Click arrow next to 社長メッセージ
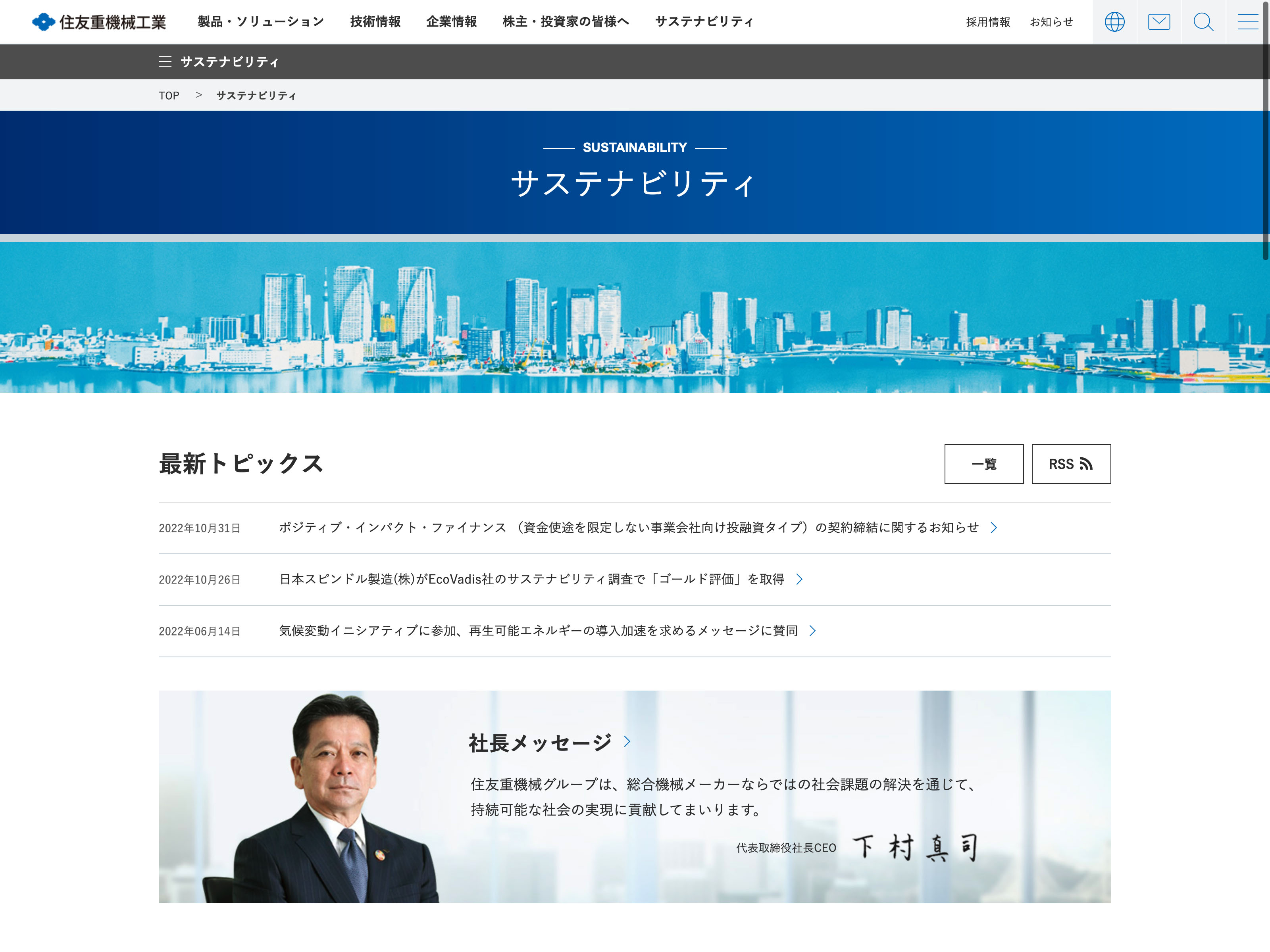The width and height of the screenshot is (1270, 952). (x=627, y=741)
